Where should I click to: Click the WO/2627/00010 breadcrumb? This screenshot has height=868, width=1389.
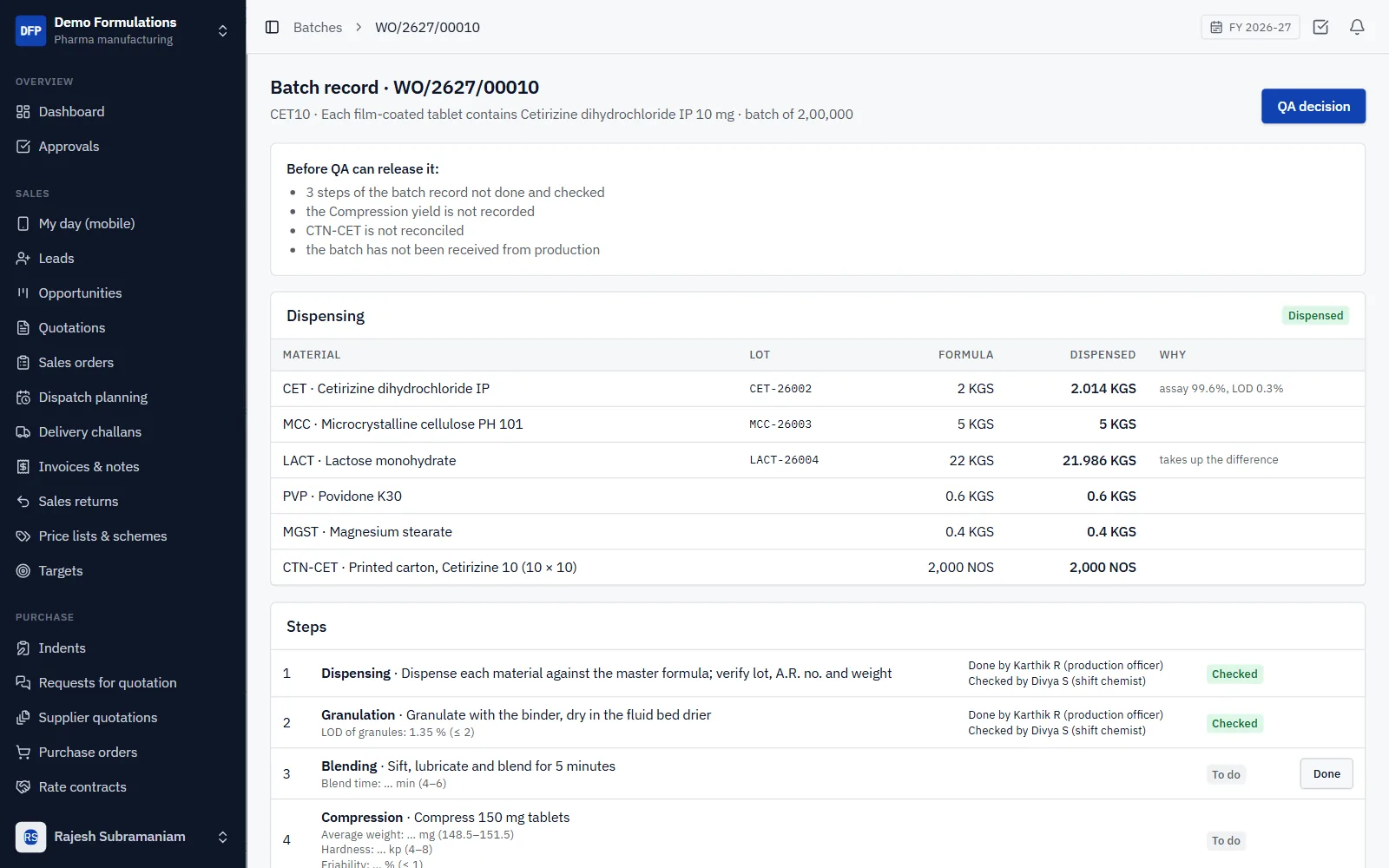click(427, 27)
